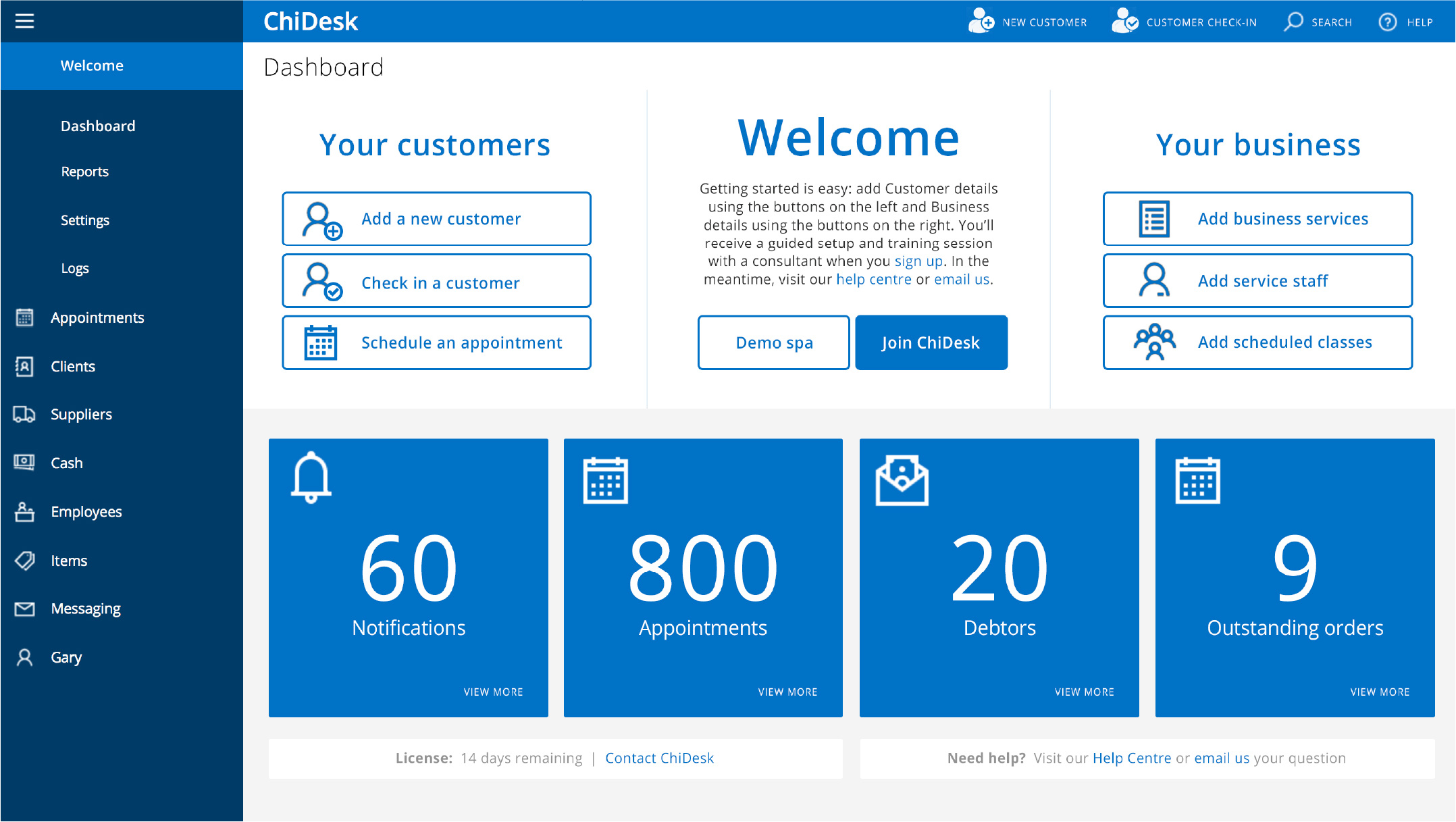This screenshot has height=822, width=1456.
Task: Click the envelope icon on Debtors tile
Action: tap(902, 480)
